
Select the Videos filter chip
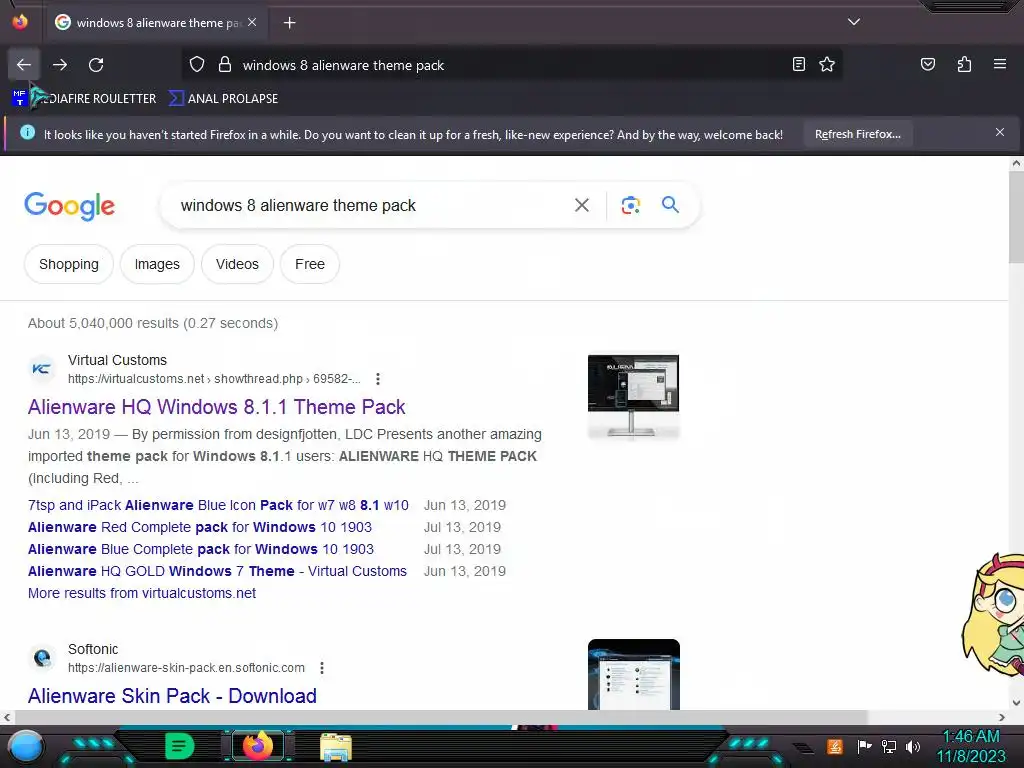pos(237,264)
